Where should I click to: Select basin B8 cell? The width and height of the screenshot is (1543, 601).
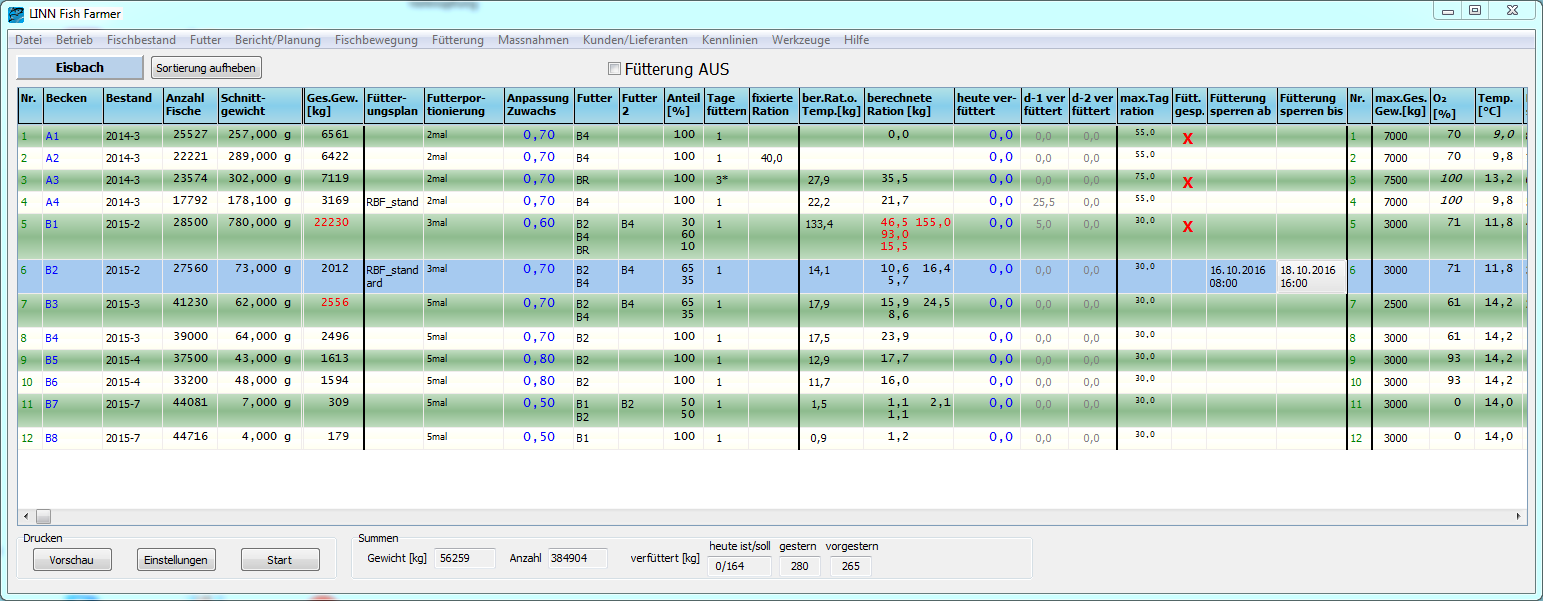tap(72, 437)
